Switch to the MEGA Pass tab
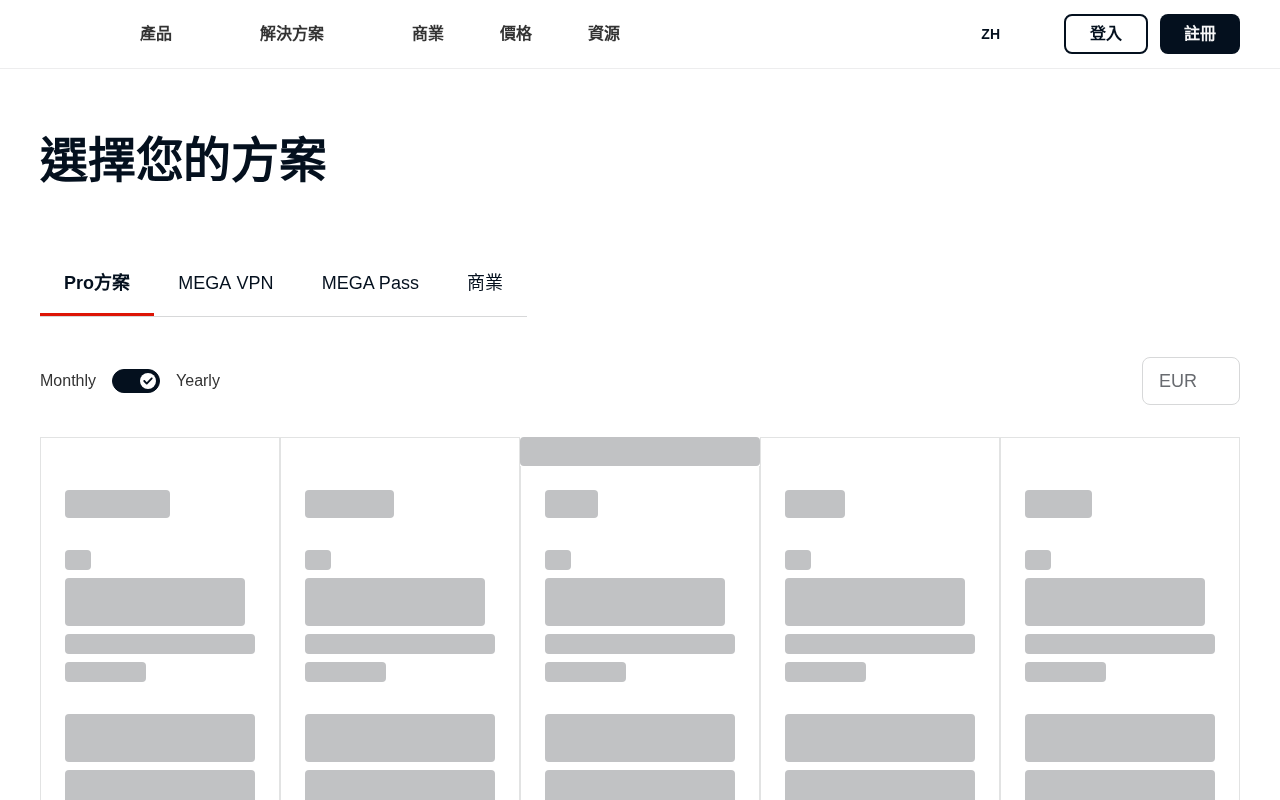Viewport: 1280px width, 800px height. [x=370, y=283]
